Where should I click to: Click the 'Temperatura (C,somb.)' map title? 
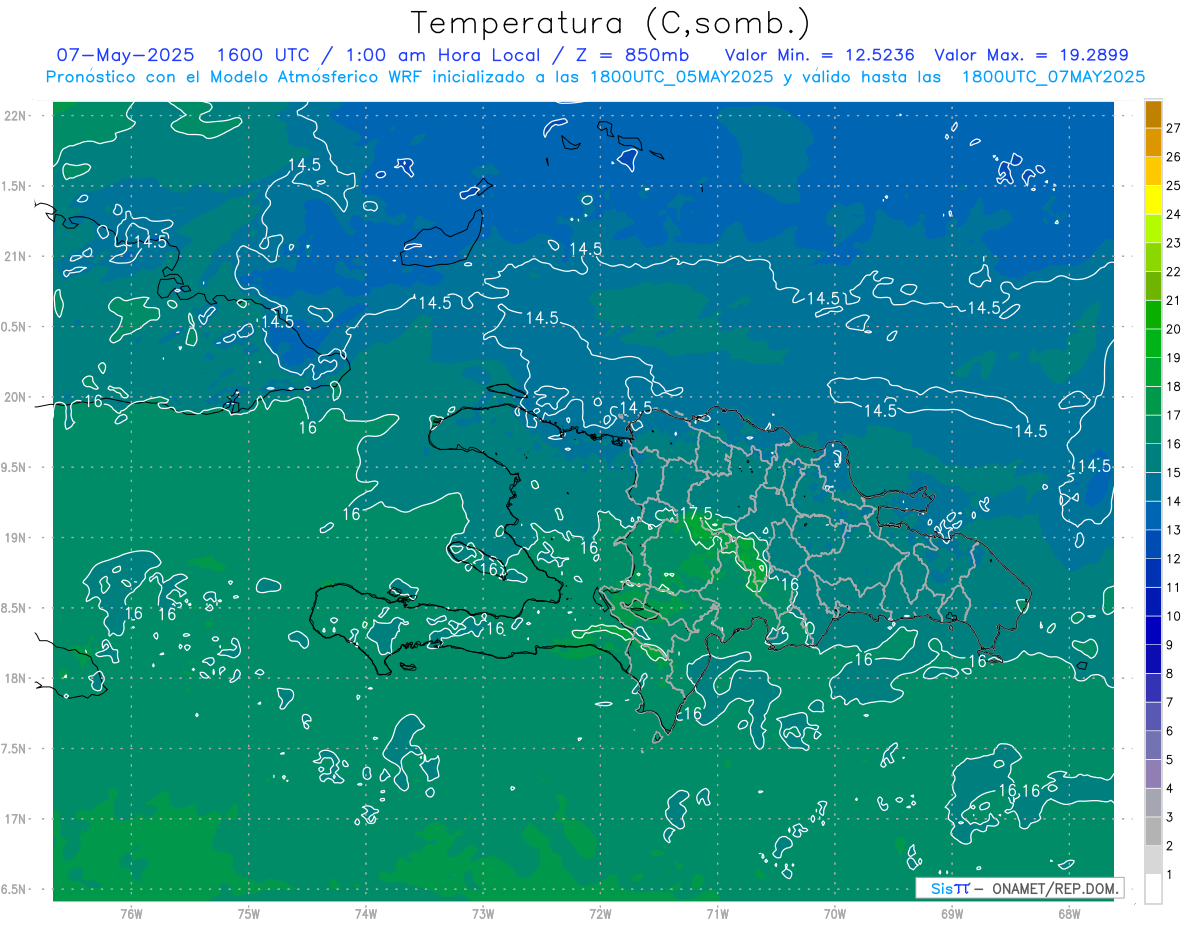pyautogui.click(x=611, y=23)
